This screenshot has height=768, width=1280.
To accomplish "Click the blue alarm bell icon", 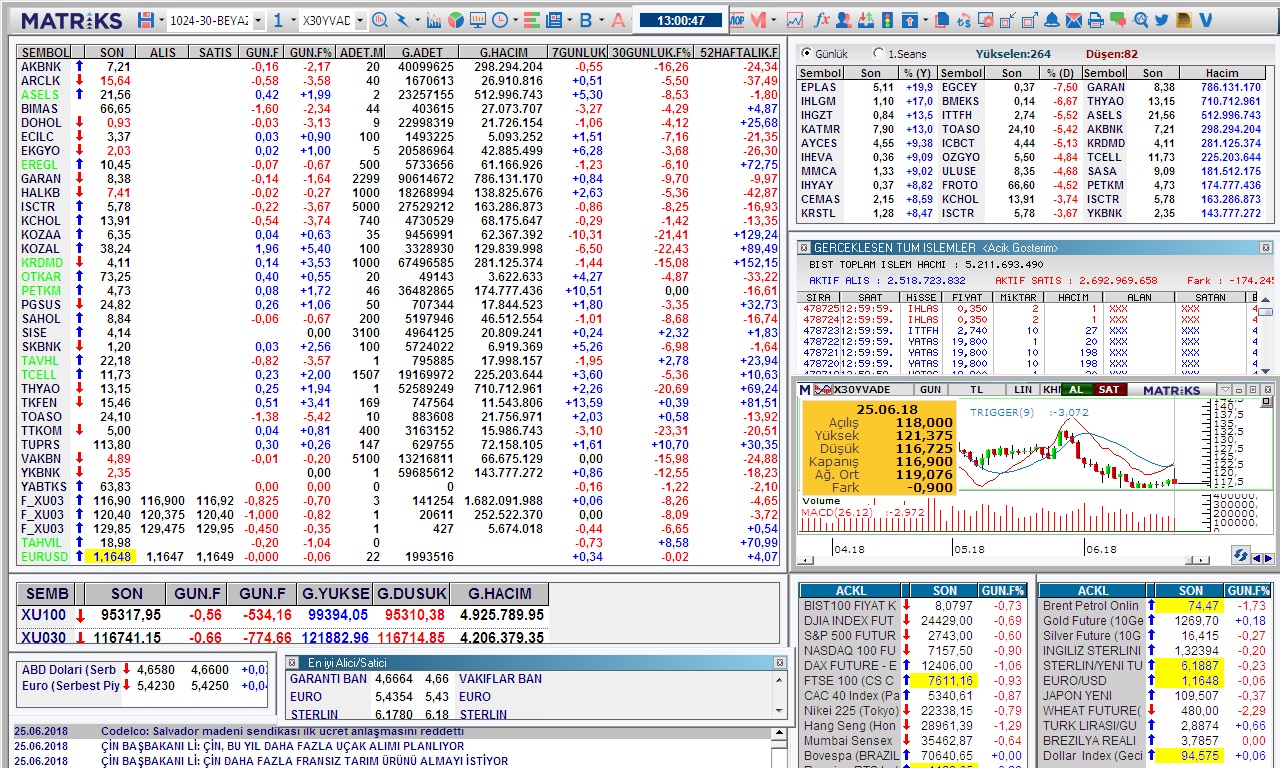I will pos(1052,20).
